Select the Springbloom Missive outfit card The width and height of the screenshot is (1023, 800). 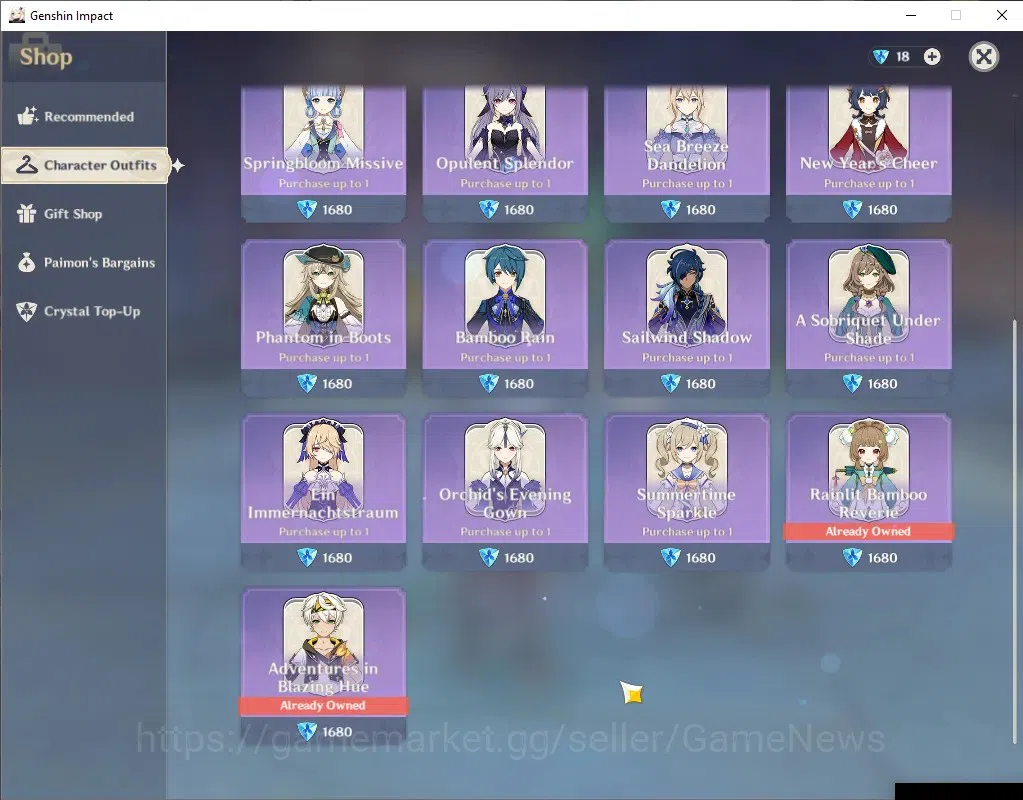[324, 154]
